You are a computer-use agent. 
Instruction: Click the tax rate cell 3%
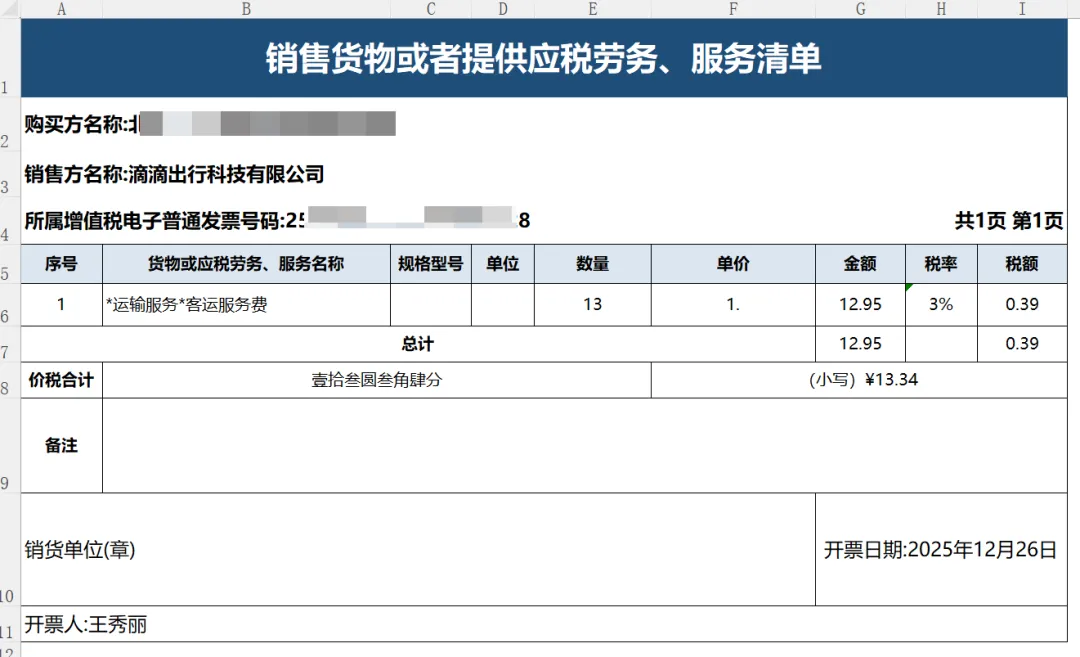(x=941, y=304)
